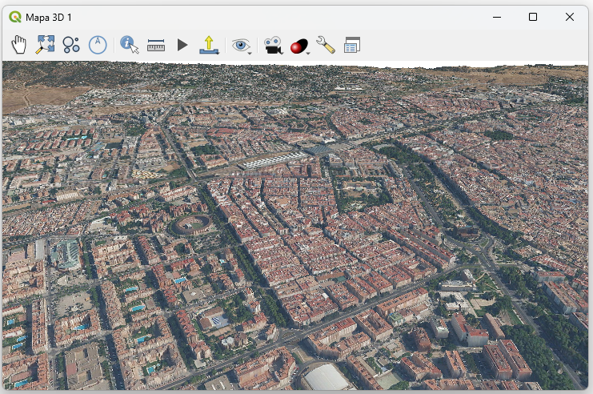
Task: Click the QGIS logo in title bar
Action: [15, 17]
